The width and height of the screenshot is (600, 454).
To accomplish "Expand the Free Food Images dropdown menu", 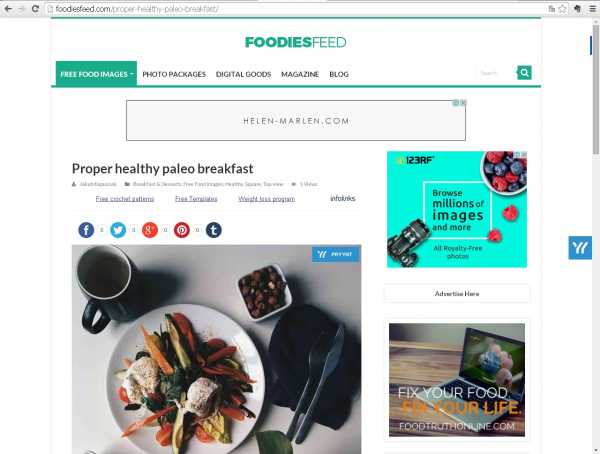I will coord(96,73).
